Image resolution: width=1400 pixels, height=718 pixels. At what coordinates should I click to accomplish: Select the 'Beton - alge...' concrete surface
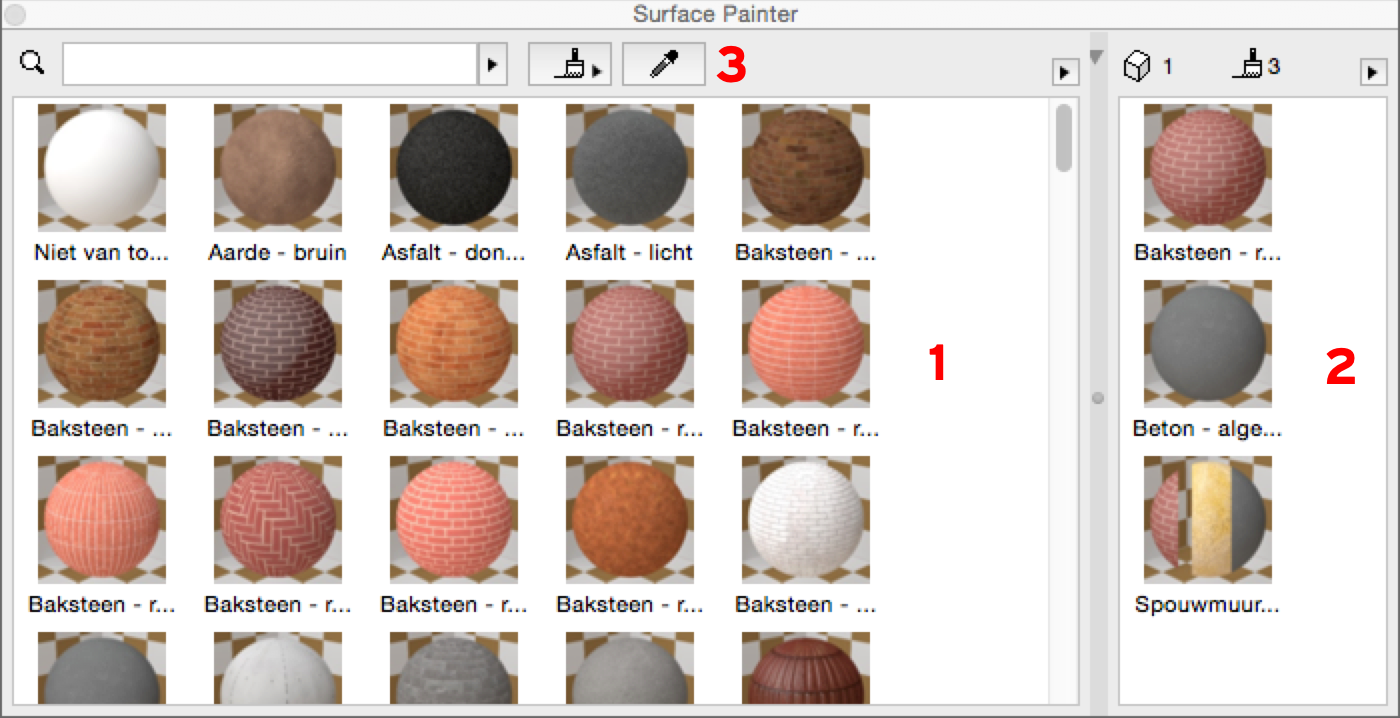point(1207,359)
